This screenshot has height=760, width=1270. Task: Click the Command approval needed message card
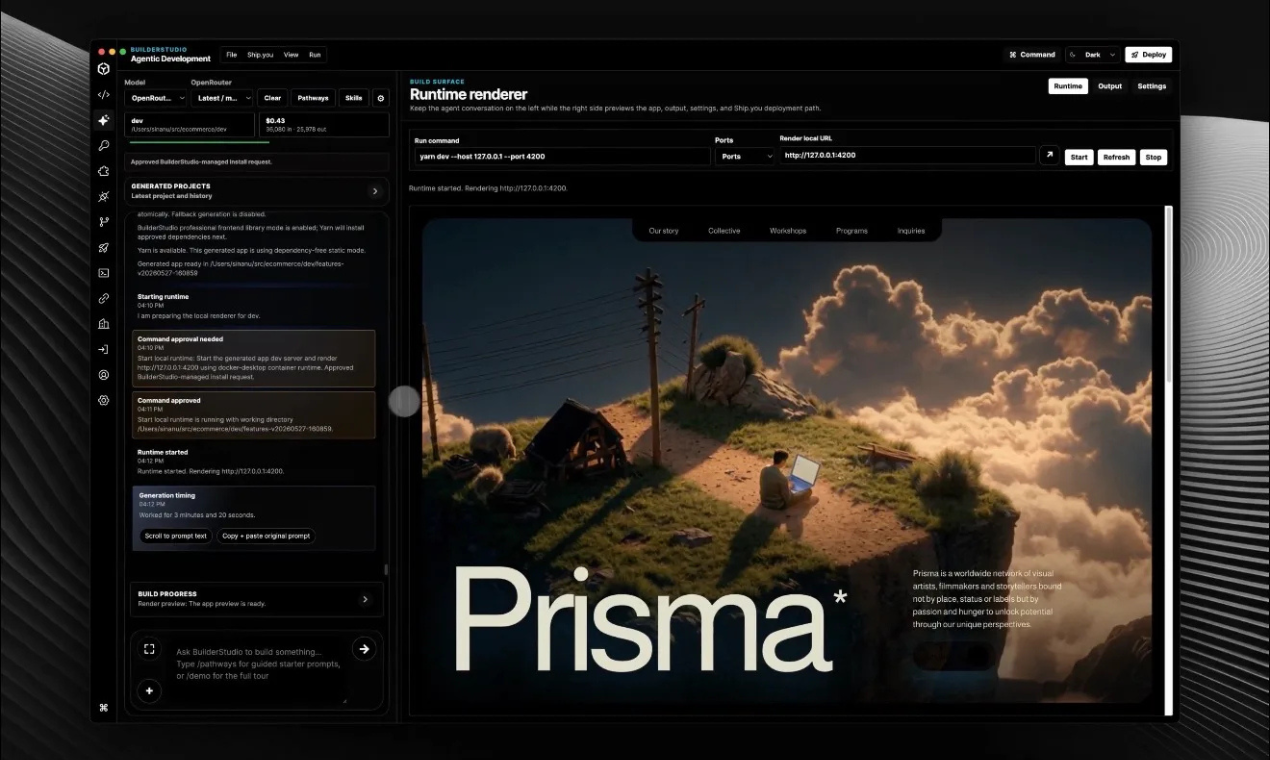click(254, 358)
